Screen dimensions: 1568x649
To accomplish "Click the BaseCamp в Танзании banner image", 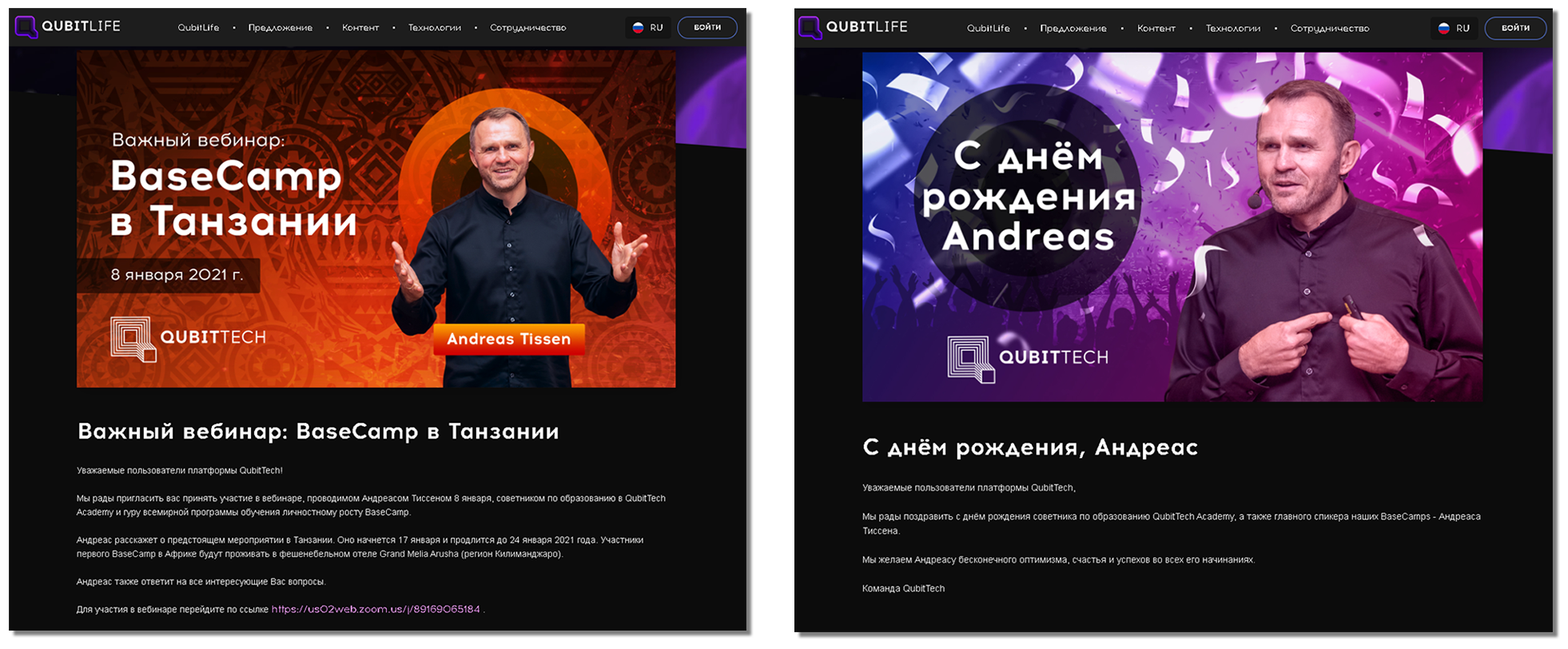I will [376, 220].
